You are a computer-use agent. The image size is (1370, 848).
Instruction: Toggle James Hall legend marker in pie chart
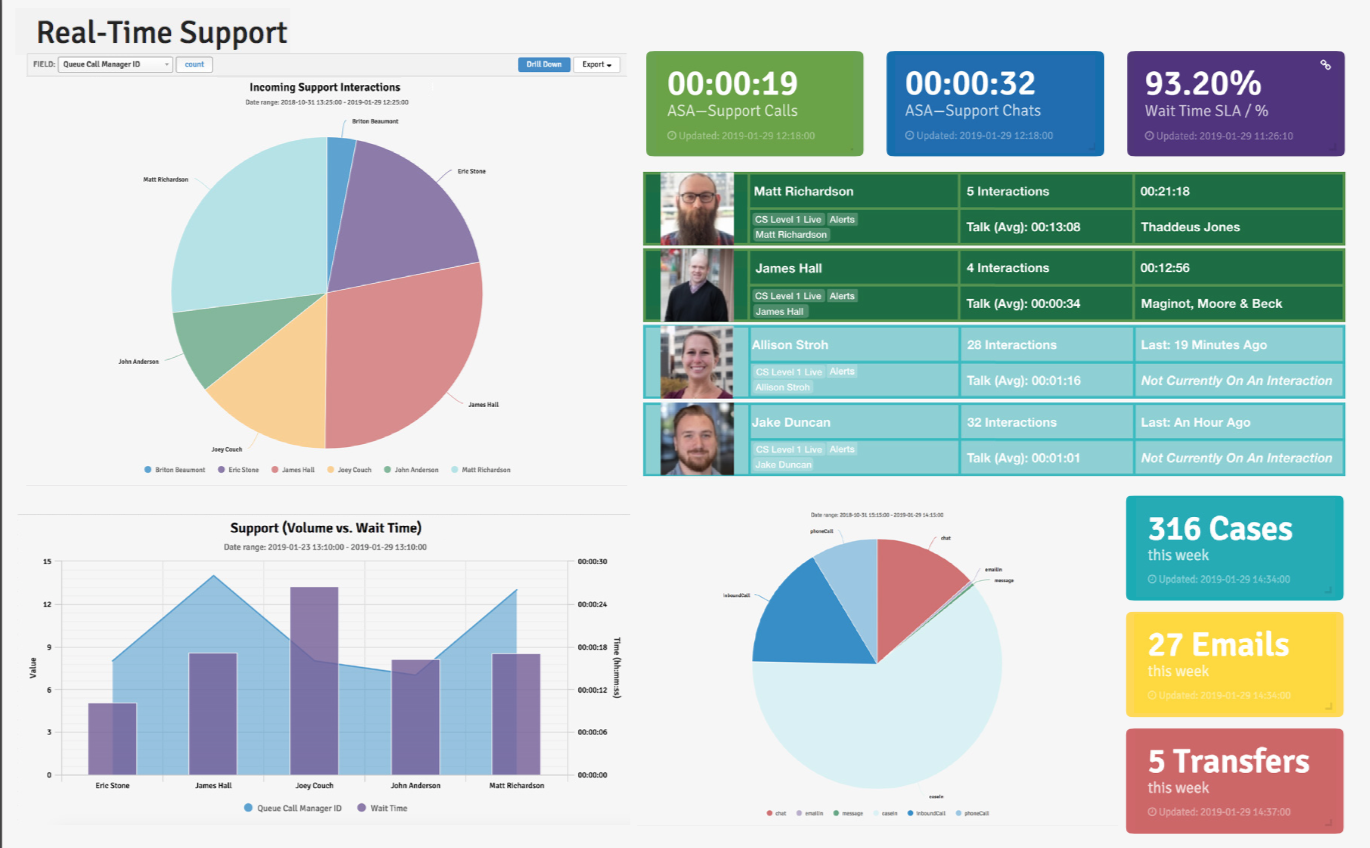tap(274, 469)
